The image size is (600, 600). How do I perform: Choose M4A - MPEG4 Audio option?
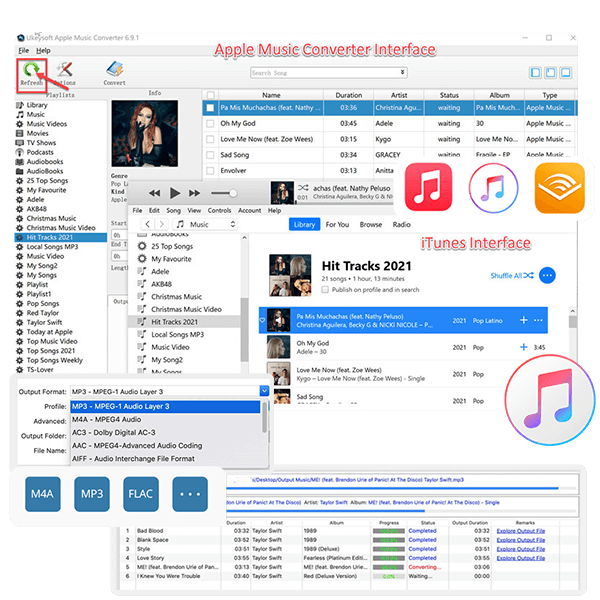[165, 419]
